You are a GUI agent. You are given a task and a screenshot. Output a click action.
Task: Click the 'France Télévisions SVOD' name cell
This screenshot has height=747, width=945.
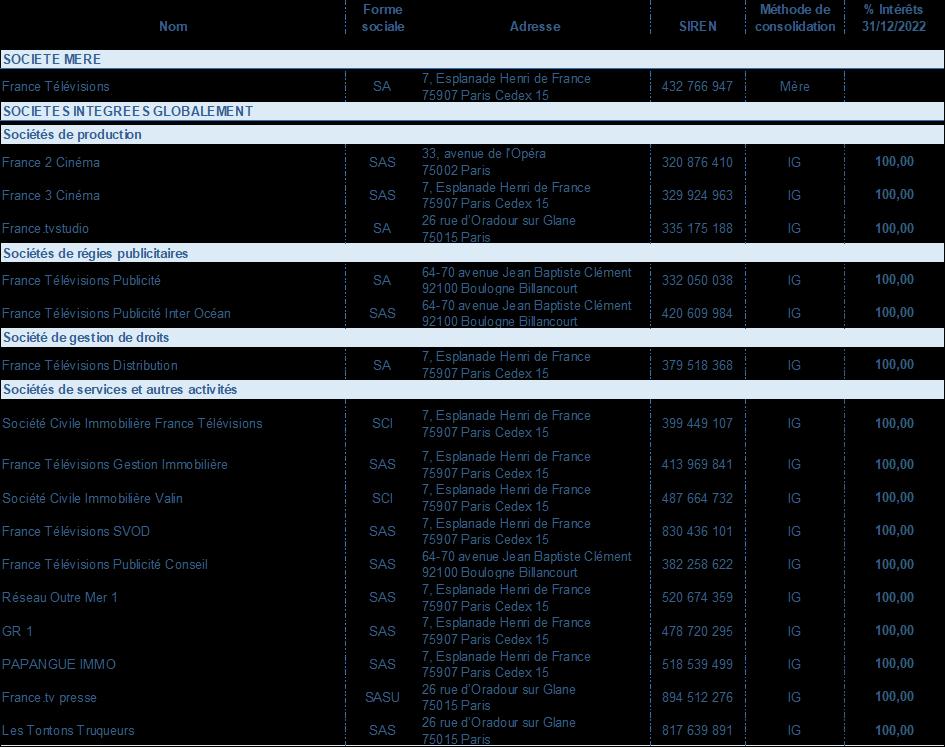(76, 532)
